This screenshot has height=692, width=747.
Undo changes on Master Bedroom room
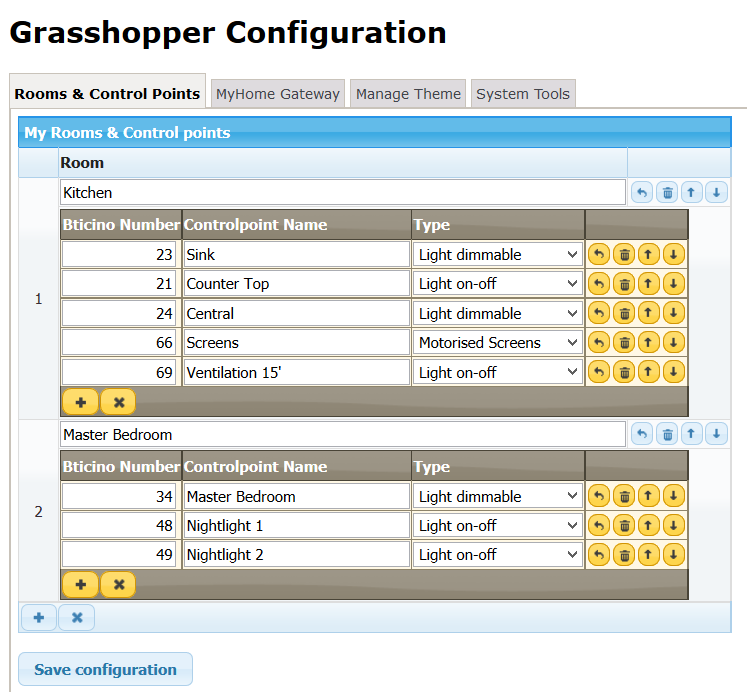coord(642,434)
